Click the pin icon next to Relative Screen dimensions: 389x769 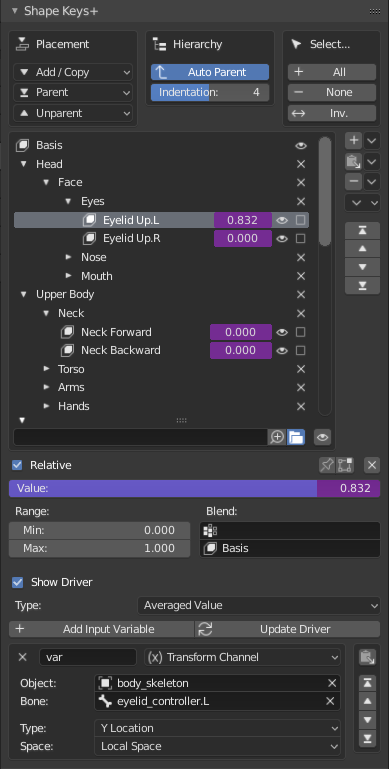tap(327, 465)
